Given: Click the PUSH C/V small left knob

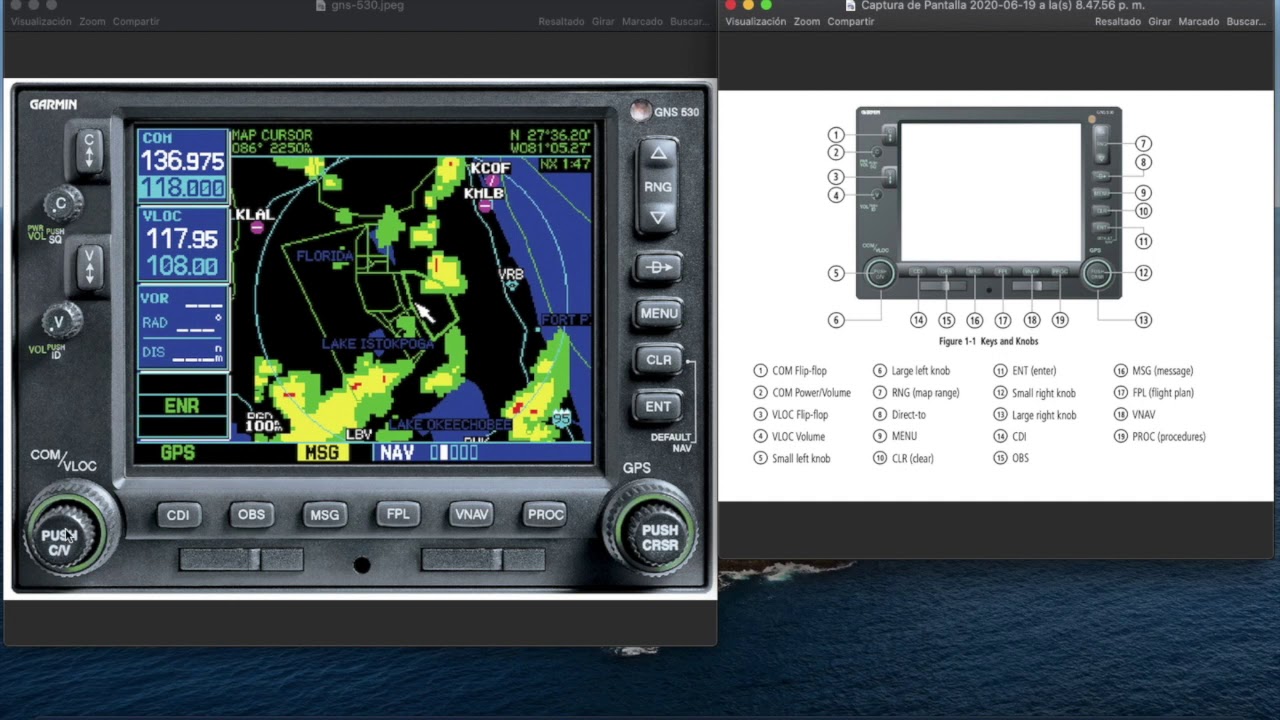Looking at the screenshot, I should [60, 541].
